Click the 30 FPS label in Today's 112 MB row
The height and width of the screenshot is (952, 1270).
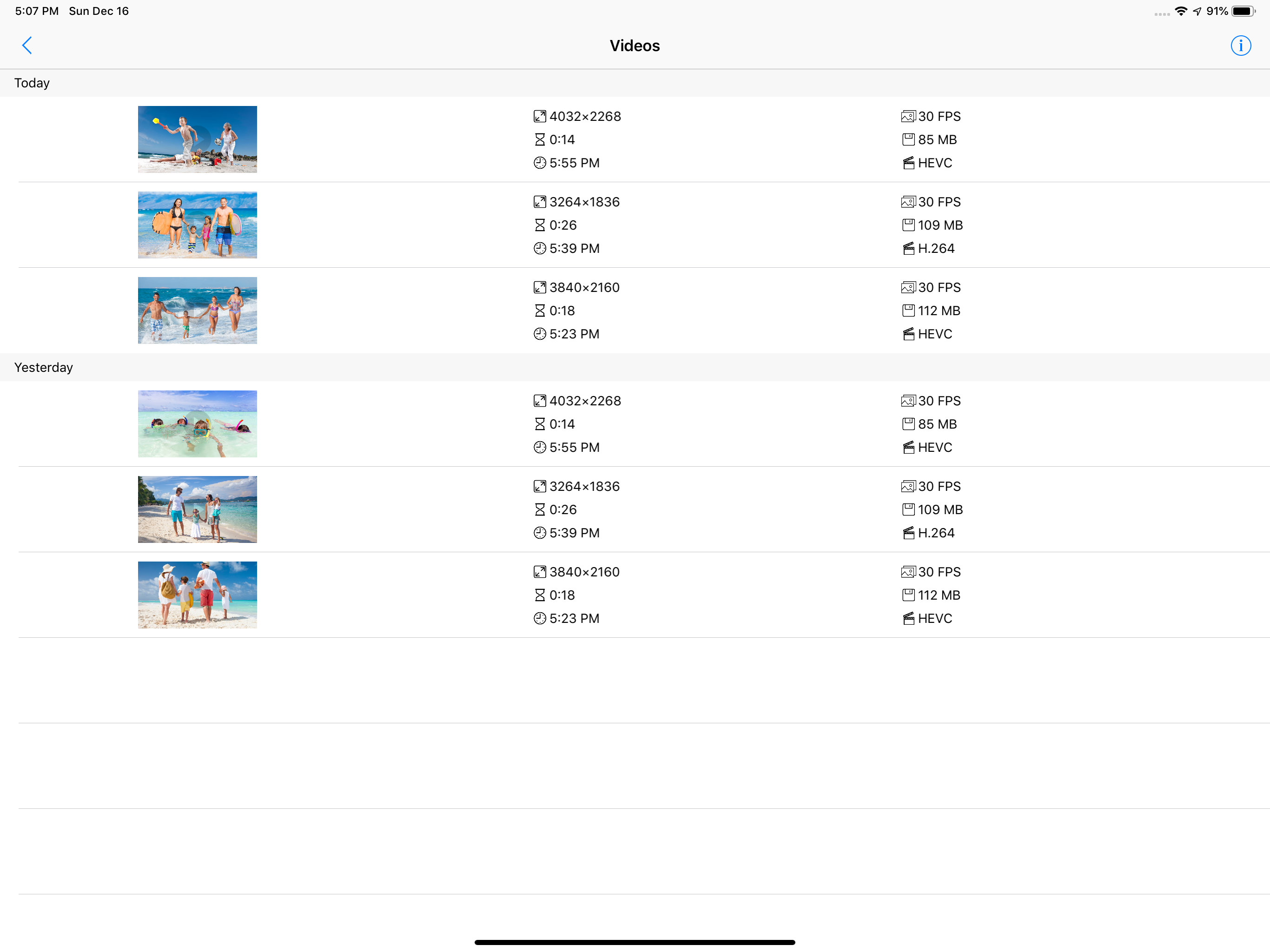939,287
